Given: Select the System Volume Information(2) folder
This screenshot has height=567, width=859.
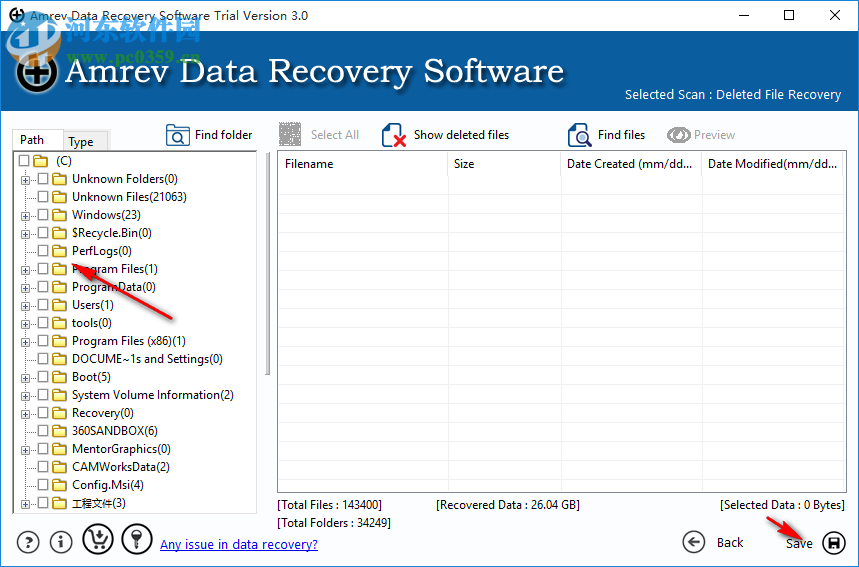Looking at the screenshot, I should pos(153,395).
